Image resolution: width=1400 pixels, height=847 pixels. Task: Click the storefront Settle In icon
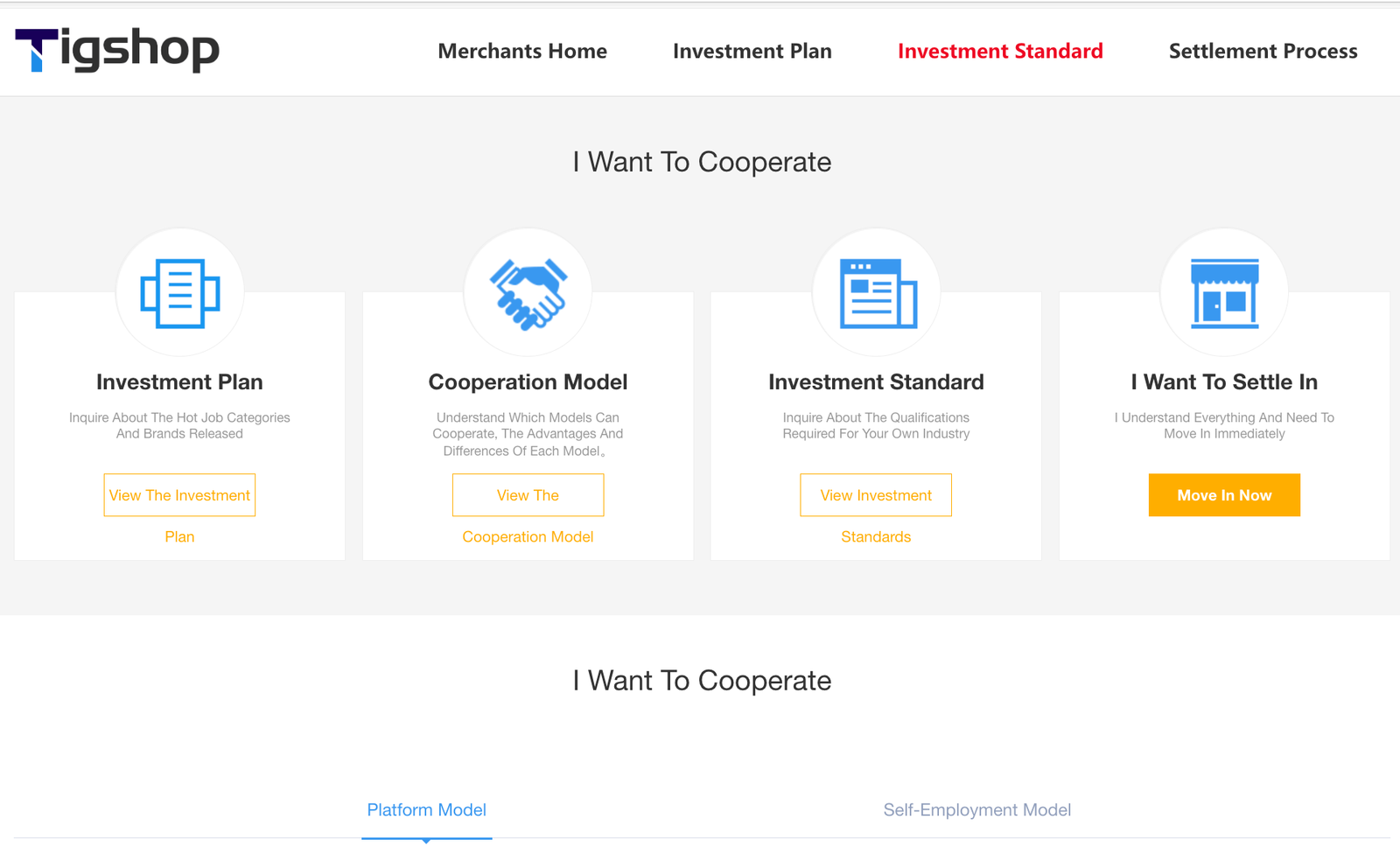tap(1224, 293)
